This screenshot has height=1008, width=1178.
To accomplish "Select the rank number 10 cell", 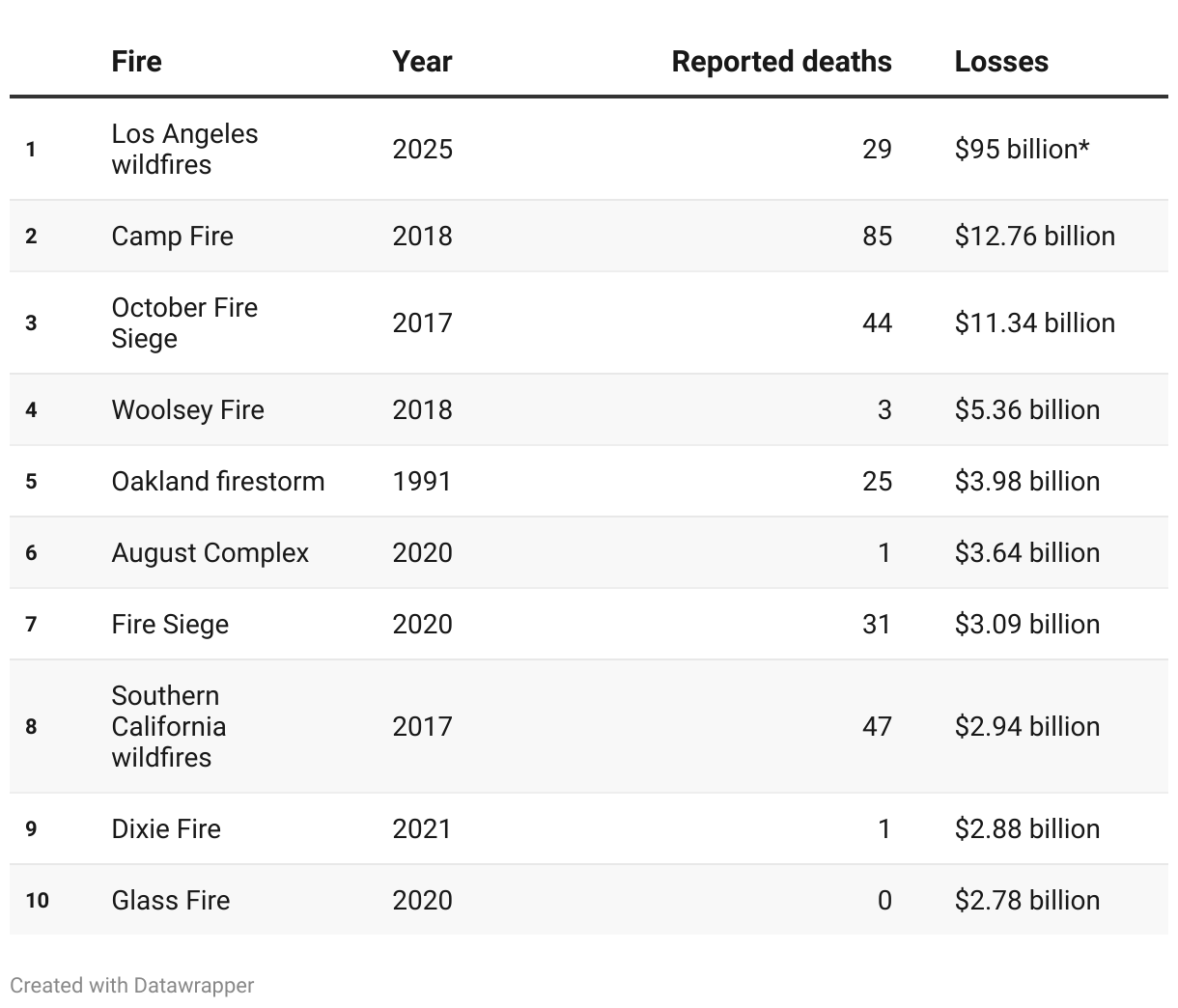I will [x=37, y=901].
